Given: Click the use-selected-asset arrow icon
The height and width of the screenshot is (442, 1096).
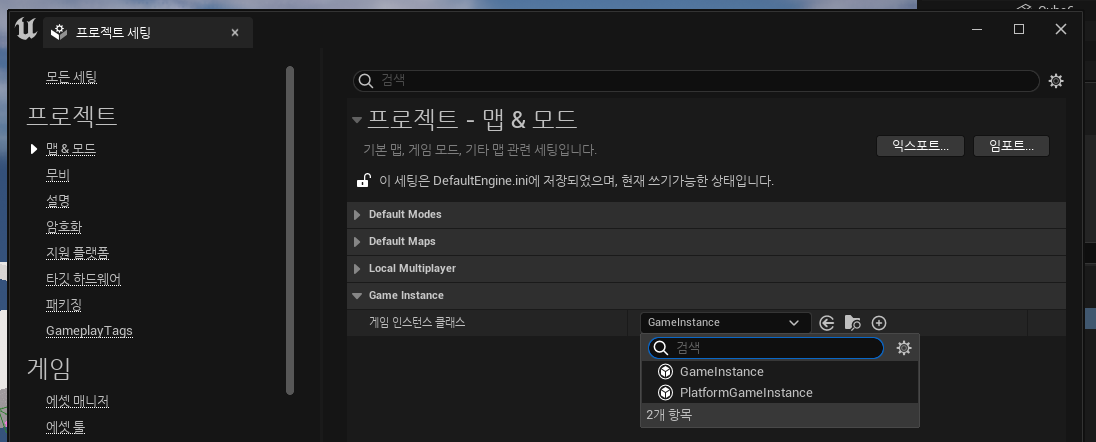Looking at the screenshot, I should (827, 322).
